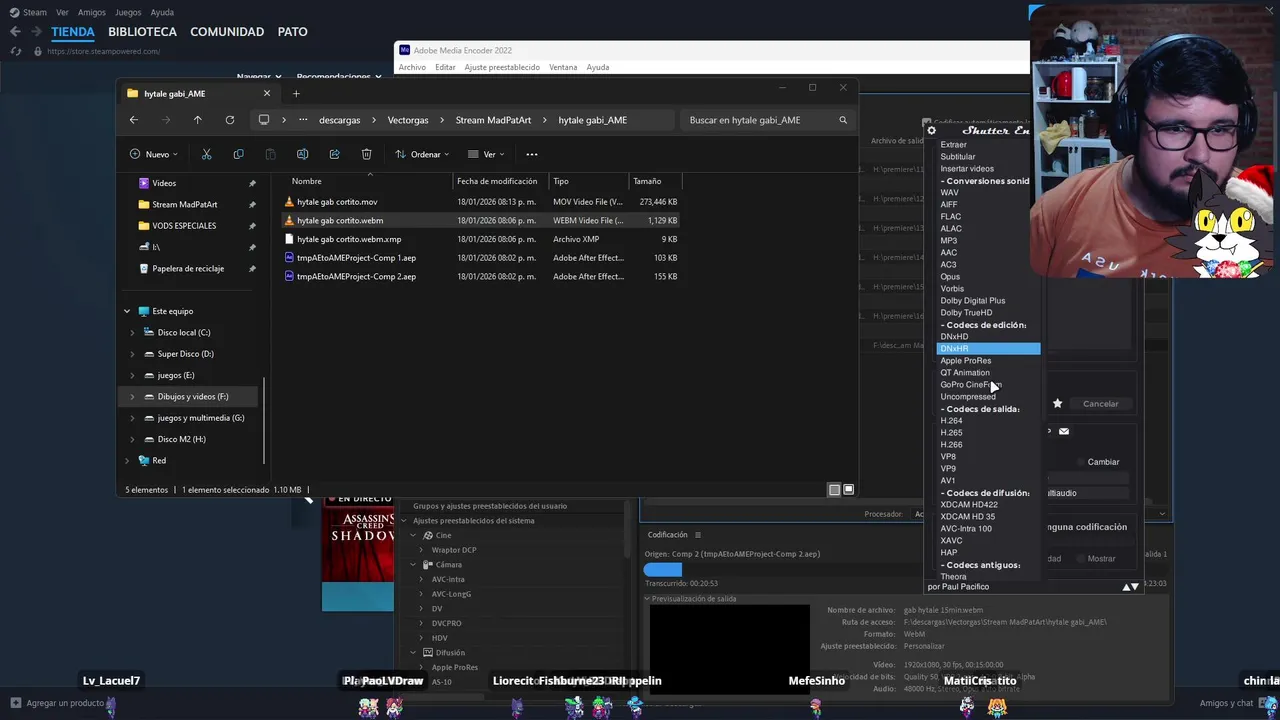Click the Delete trash icon in Explorer toolbar
The width and height of the screenshot is (1280, 720).
tap(366, 154)
